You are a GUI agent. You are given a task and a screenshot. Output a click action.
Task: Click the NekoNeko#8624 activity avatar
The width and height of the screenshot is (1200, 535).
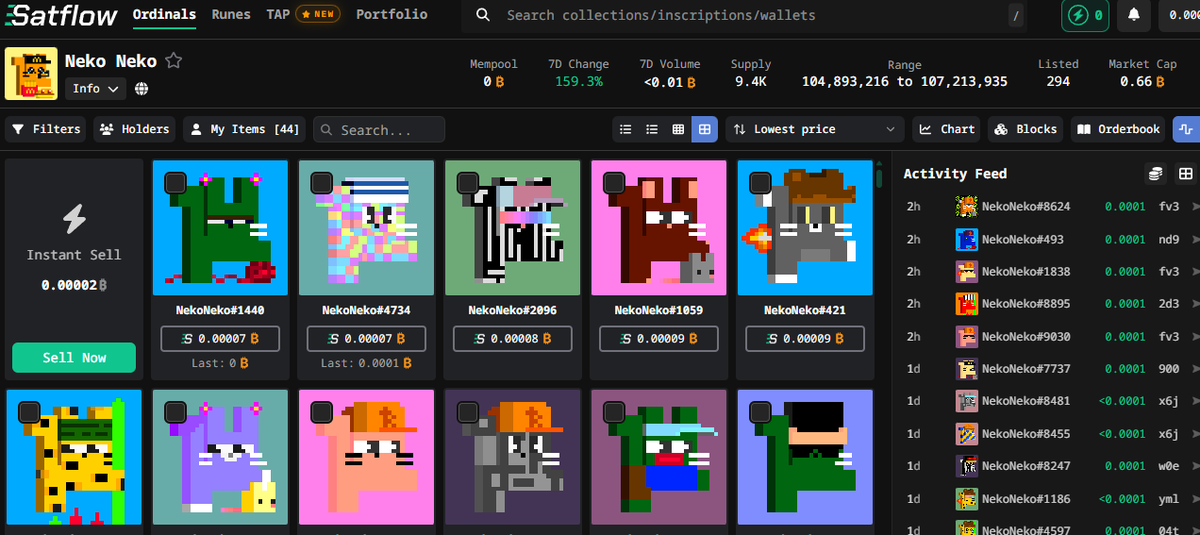(x=966, y=207)
